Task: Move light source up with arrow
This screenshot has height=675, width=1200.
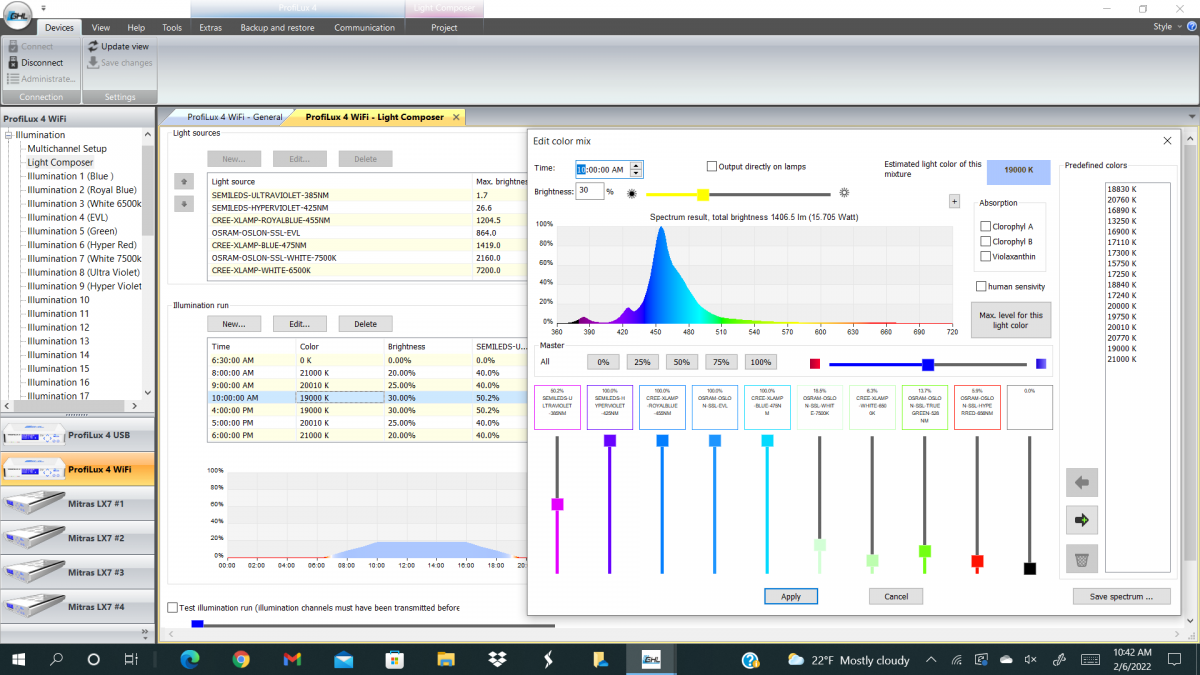Action: 182,181
